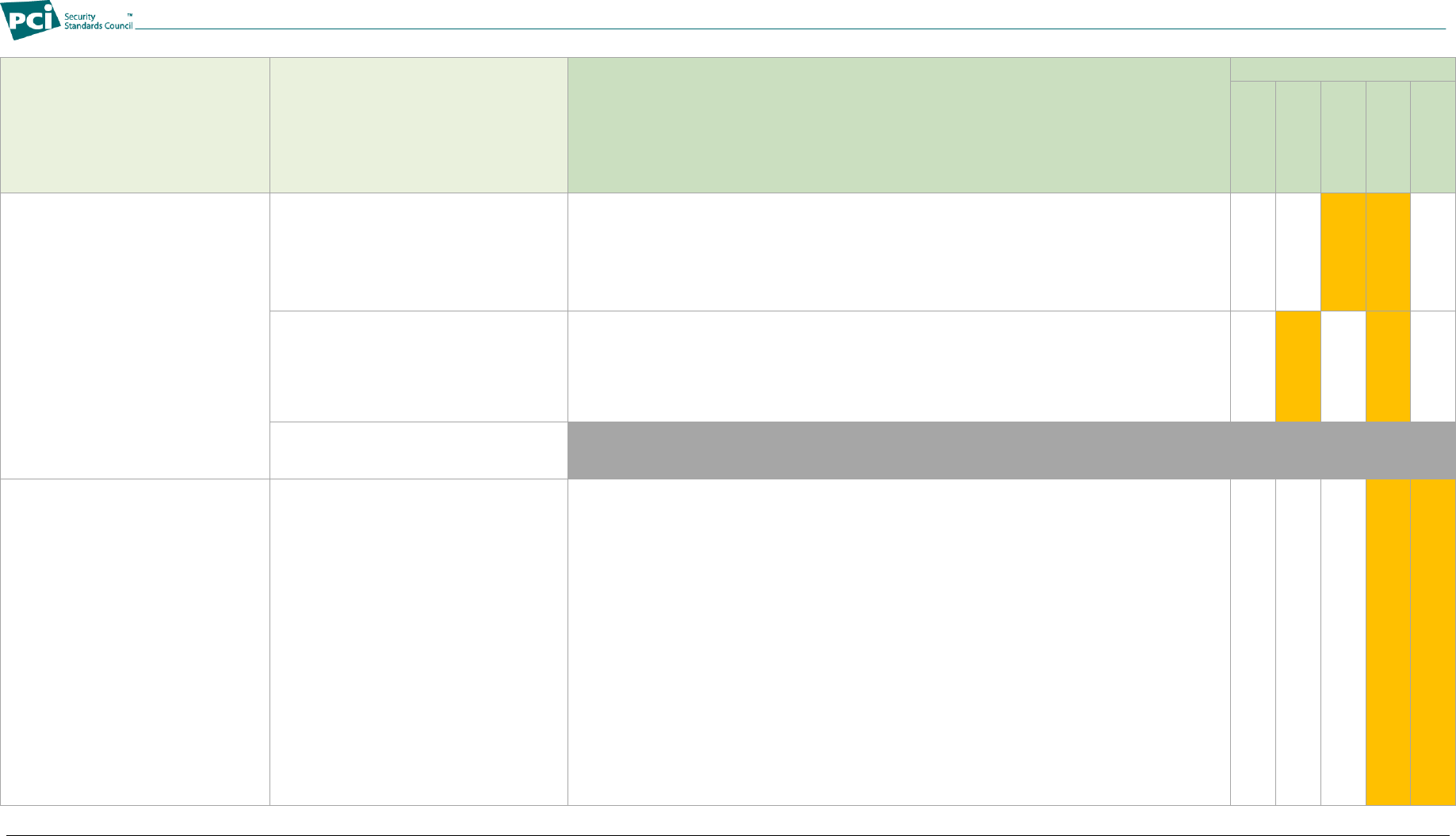Image resolution: width=1456 pixels, height=836 pixels.
Task: Click the short white cell left of the gray bar
Action: [x=418, y=450]
